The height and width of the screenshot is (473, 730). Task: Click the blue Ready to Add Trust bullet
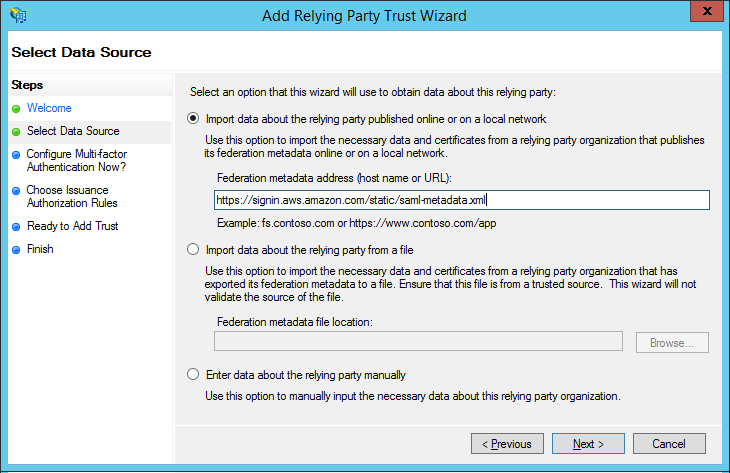pyautogui.click(x=16, y=227)
